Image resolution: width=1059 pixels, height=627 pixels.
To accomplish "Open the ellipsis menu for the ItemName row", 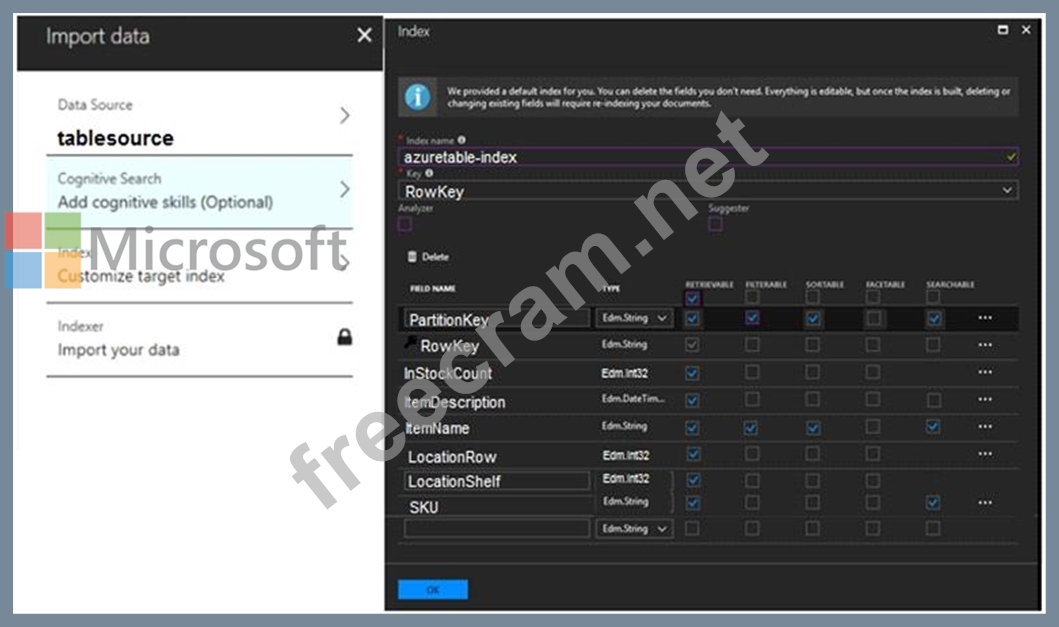I will click(x=985, y=428).
